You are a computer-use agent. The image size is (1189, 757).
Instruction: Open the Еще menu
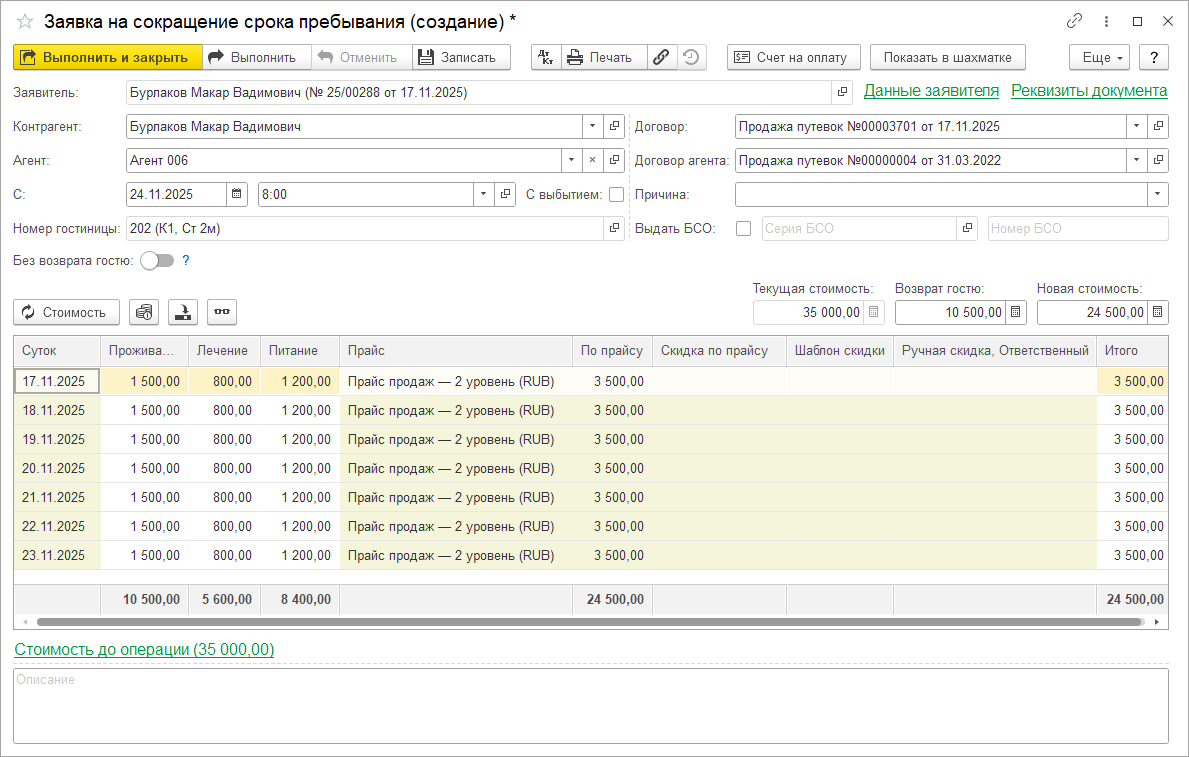click(1099, 57)
